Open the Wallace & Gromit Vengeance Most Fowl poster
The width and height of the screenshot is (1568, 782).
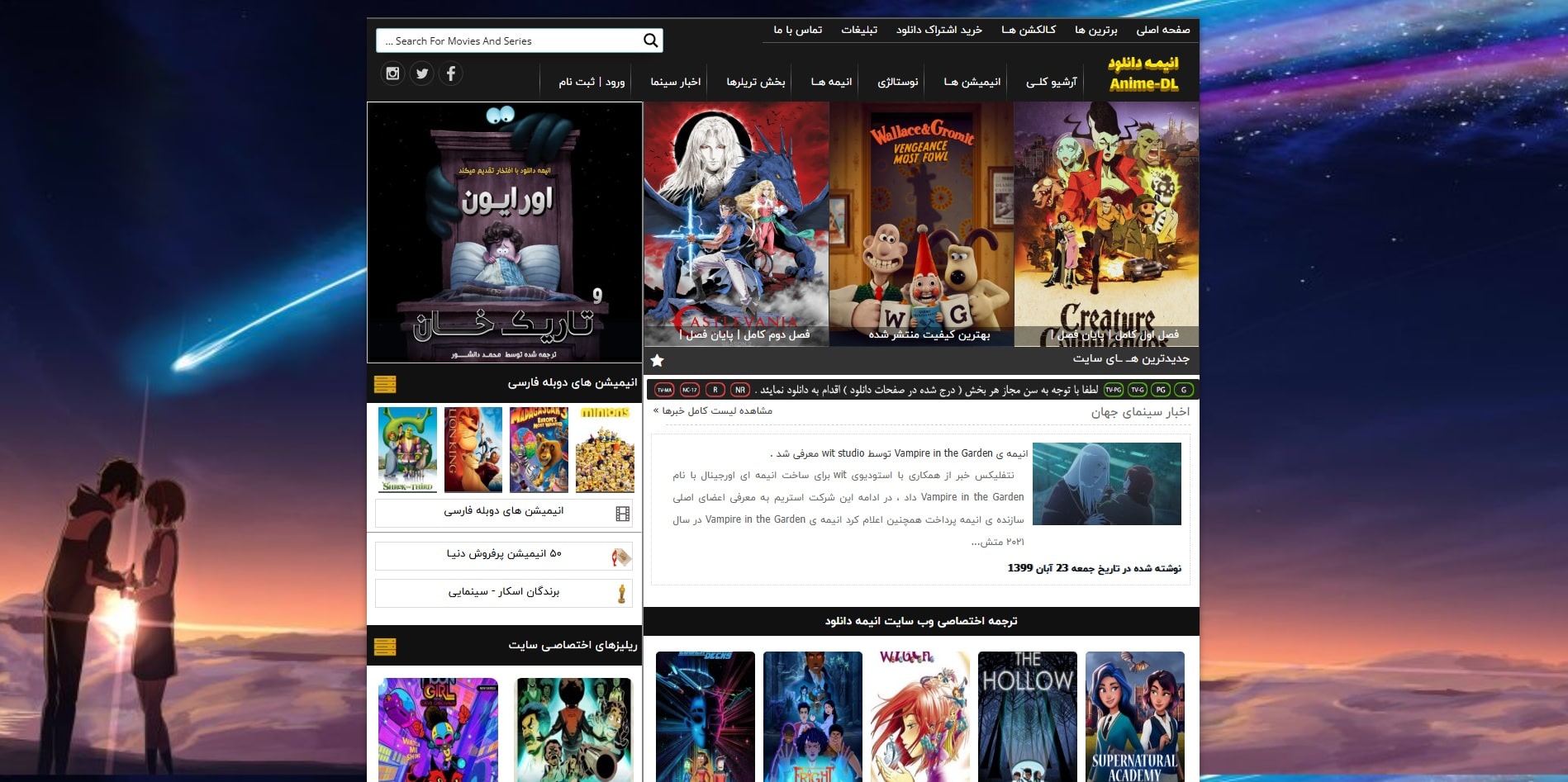921,224
